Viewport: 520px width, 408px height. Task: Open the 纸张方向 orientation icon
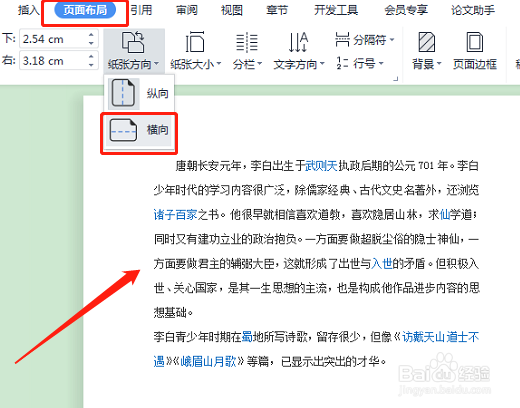133,42
